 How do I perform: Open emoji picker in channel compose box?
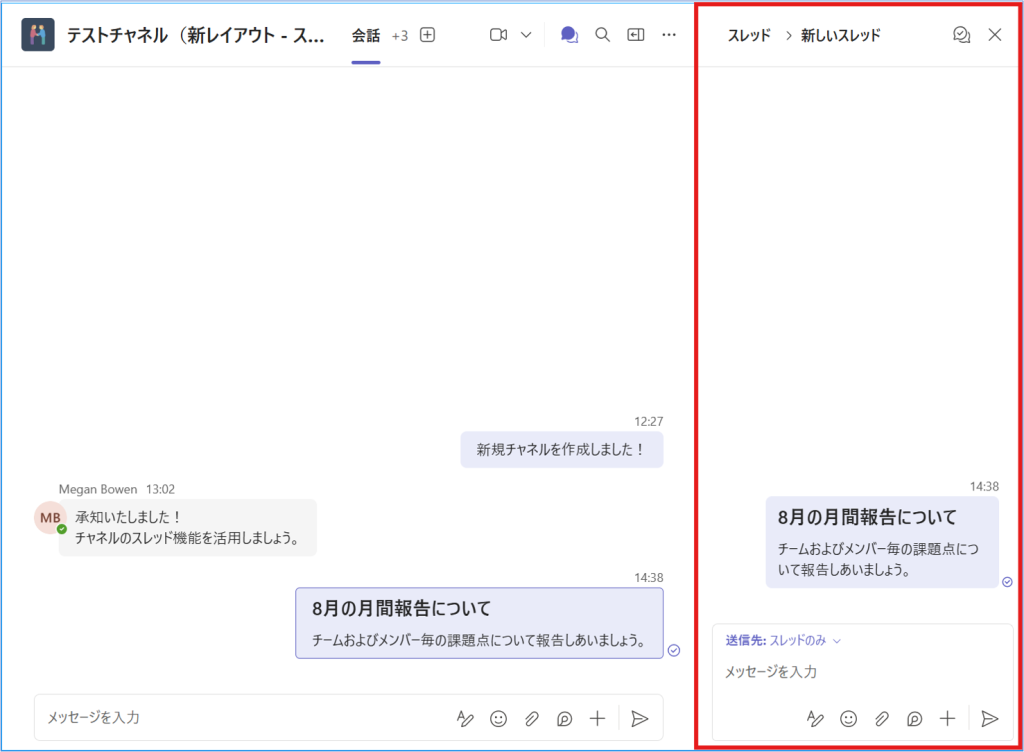coord(498,719)
